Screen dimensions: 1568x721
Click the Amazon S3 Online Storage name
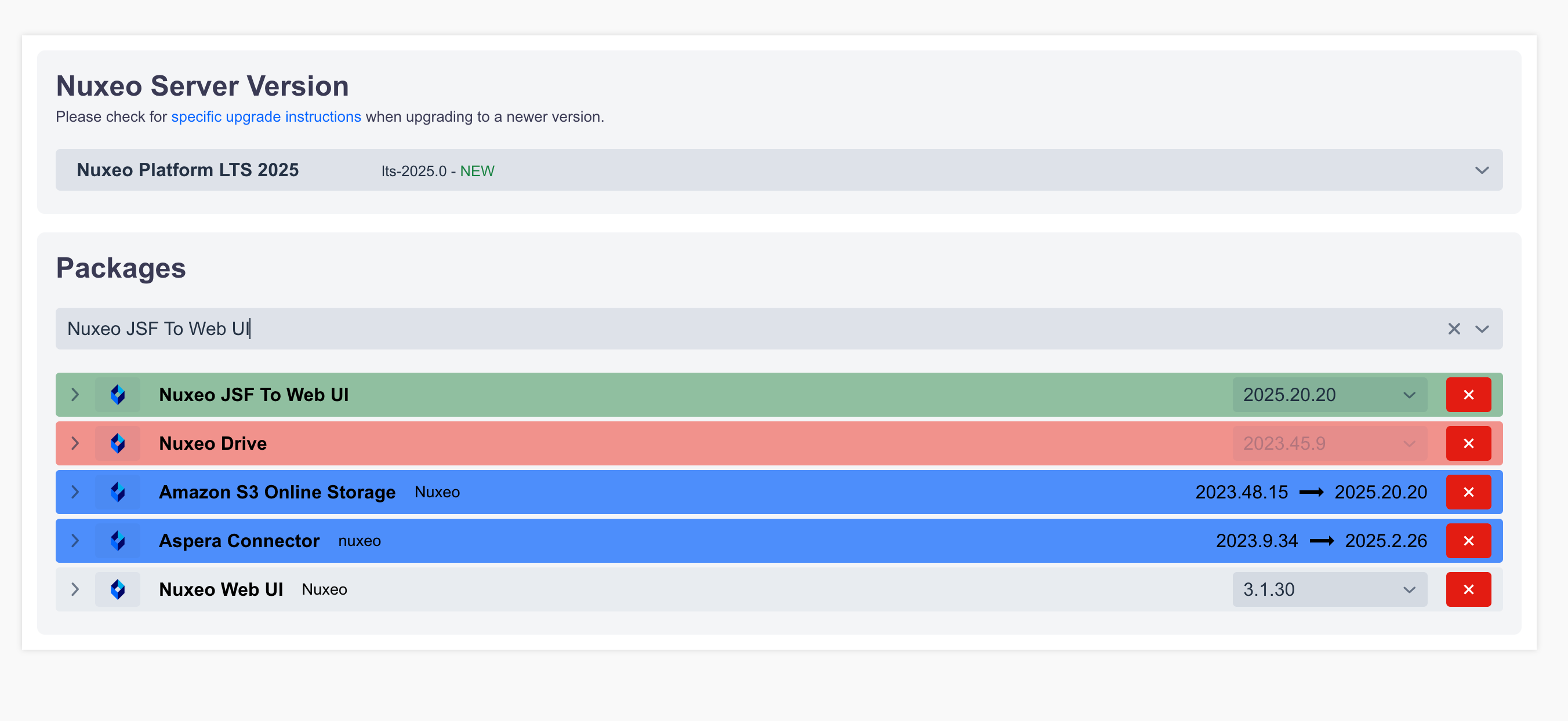pos(277,492)
